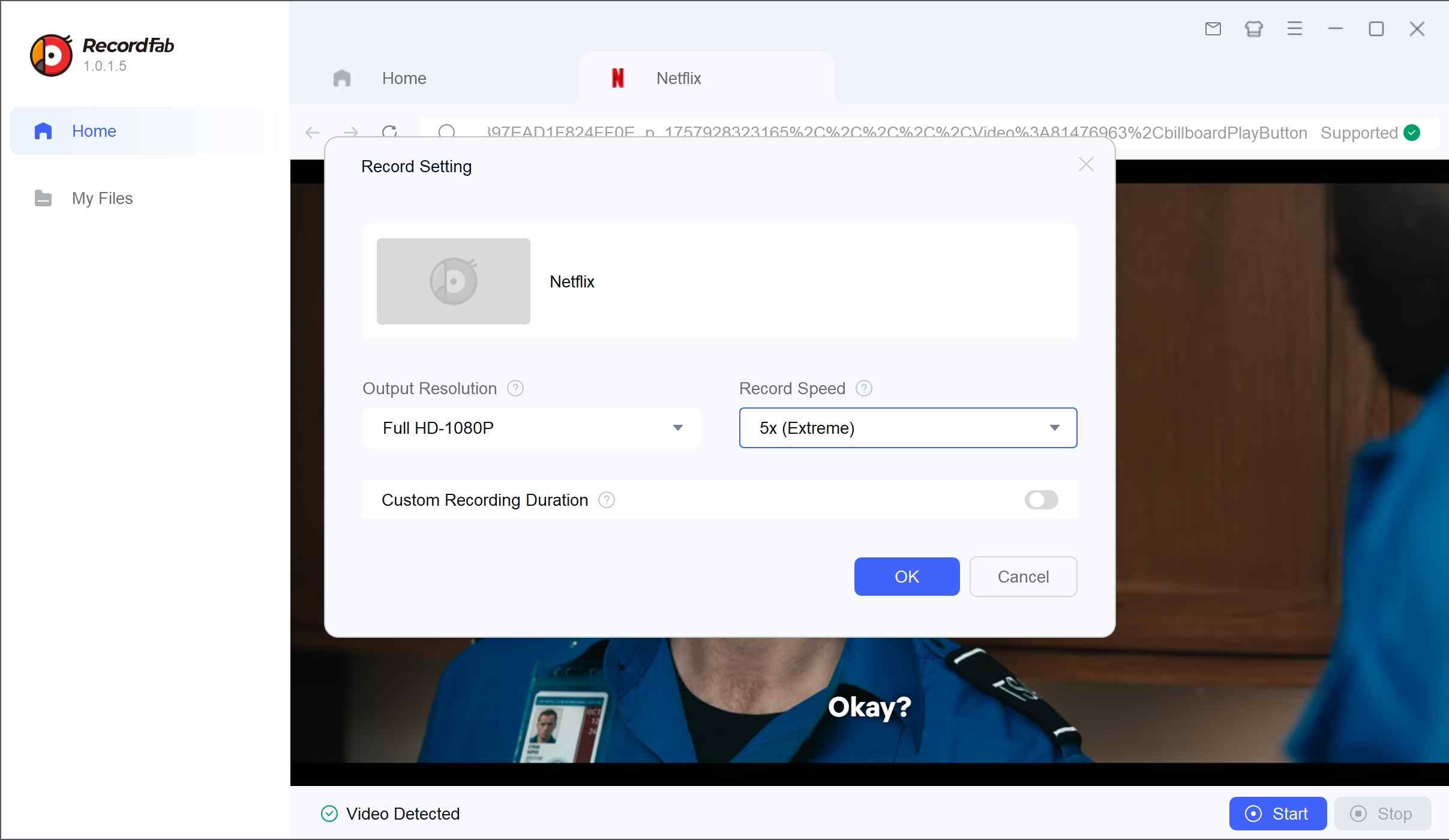Click the Cancel button

[1023, 577]
